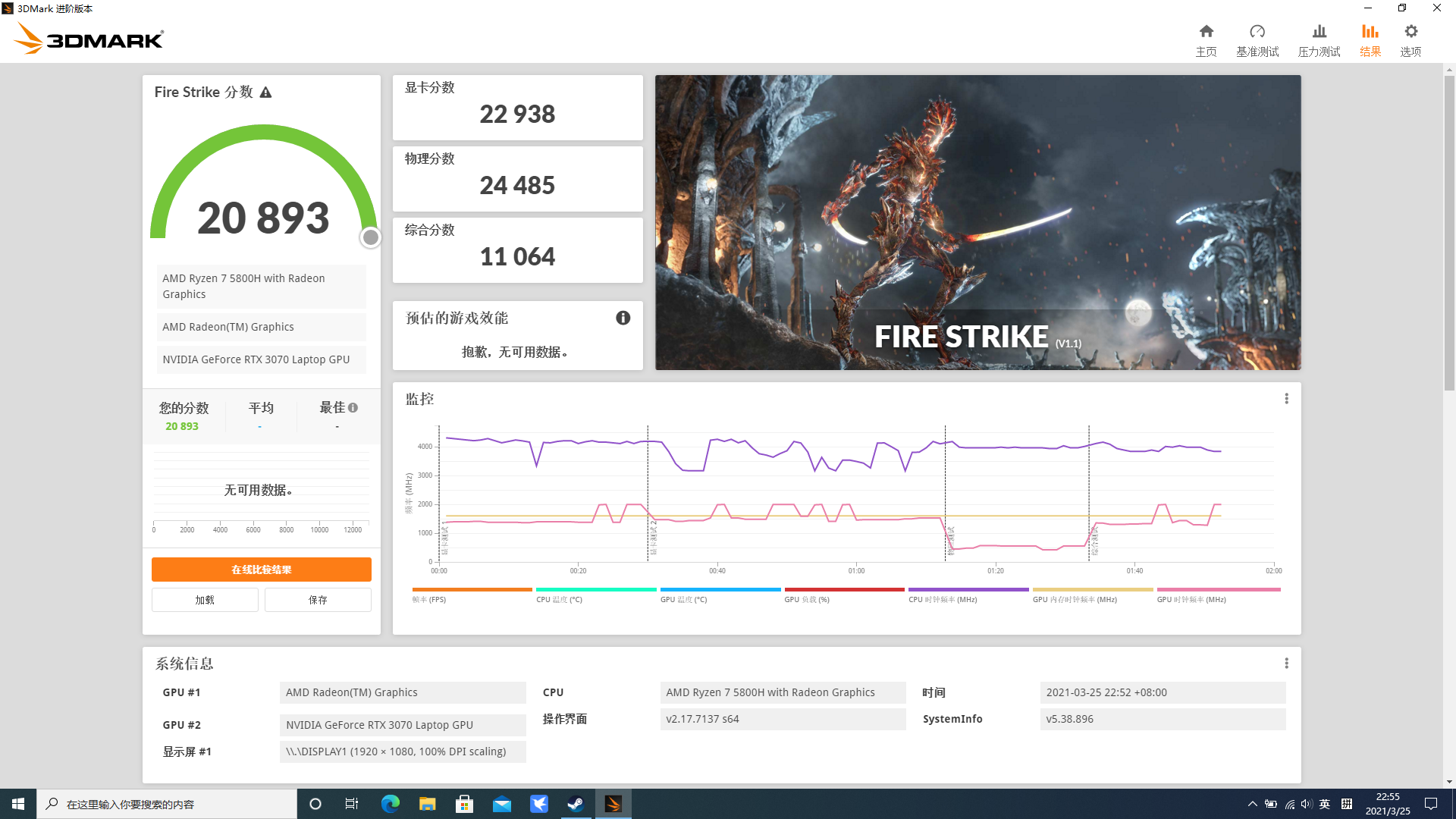Image resolution: width=1456 pixels, height=819 pixels.
Task: Click the Fire Strike preview image
Action: (977, 222)
